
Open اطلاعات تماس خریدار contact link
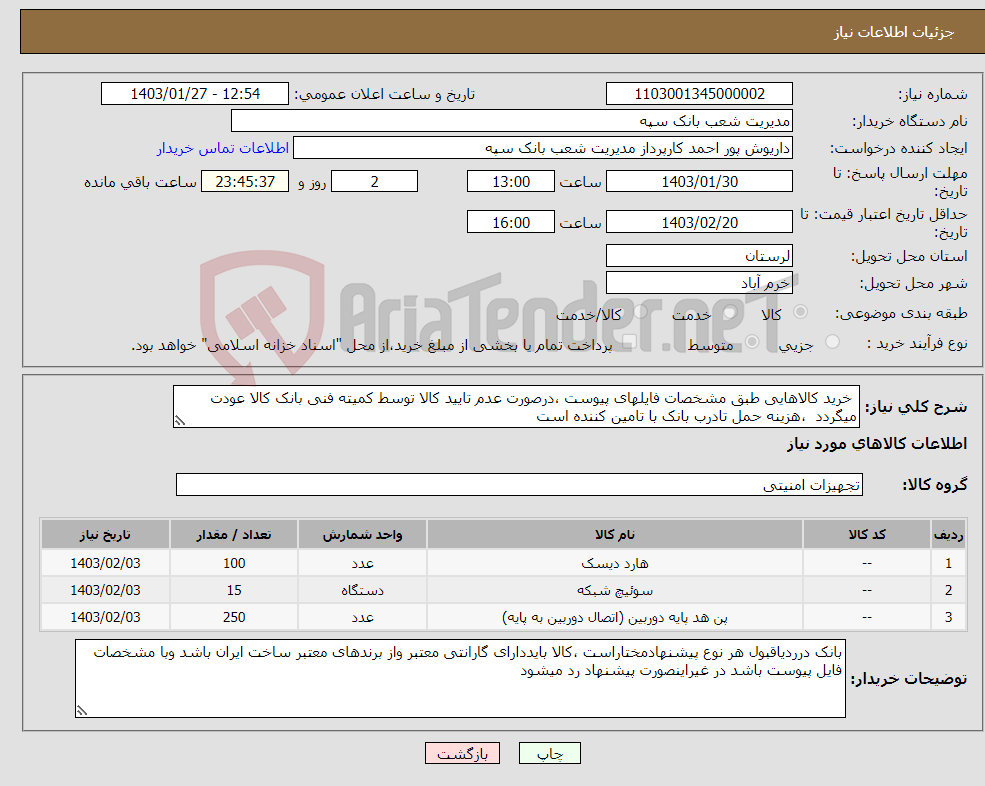pos(223,148)
